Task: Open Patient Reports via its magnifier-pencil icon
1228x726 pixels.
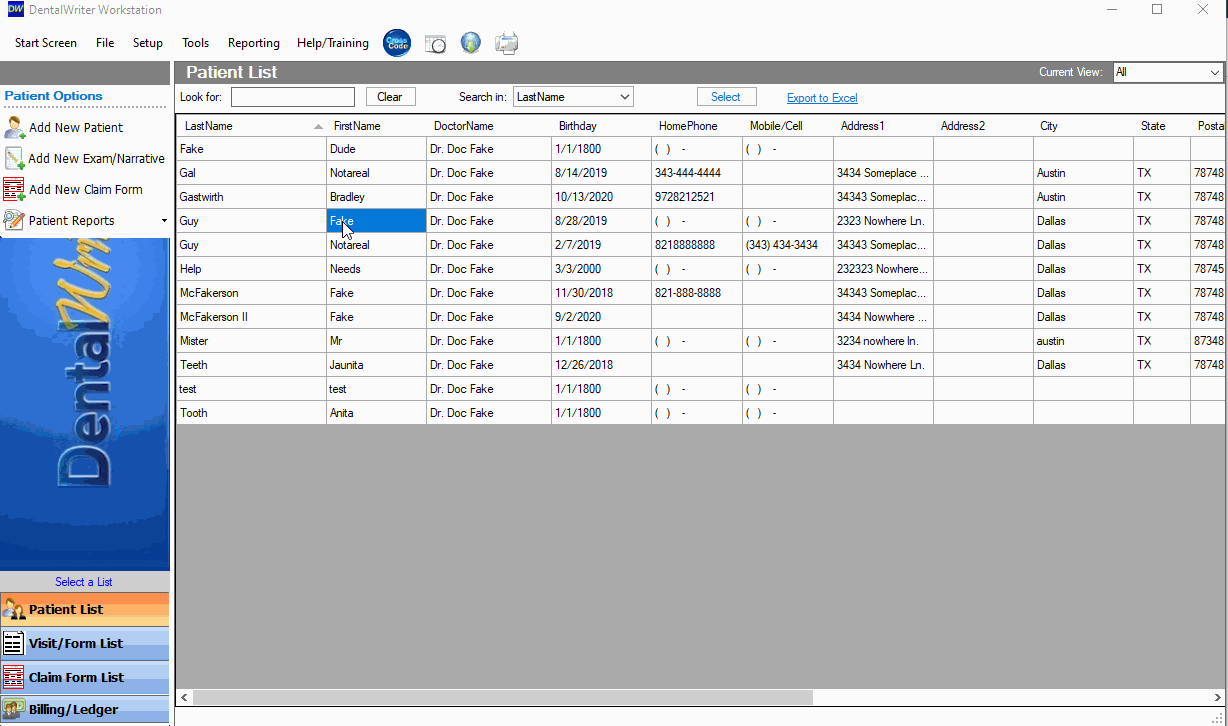Action: click(16, 219)
